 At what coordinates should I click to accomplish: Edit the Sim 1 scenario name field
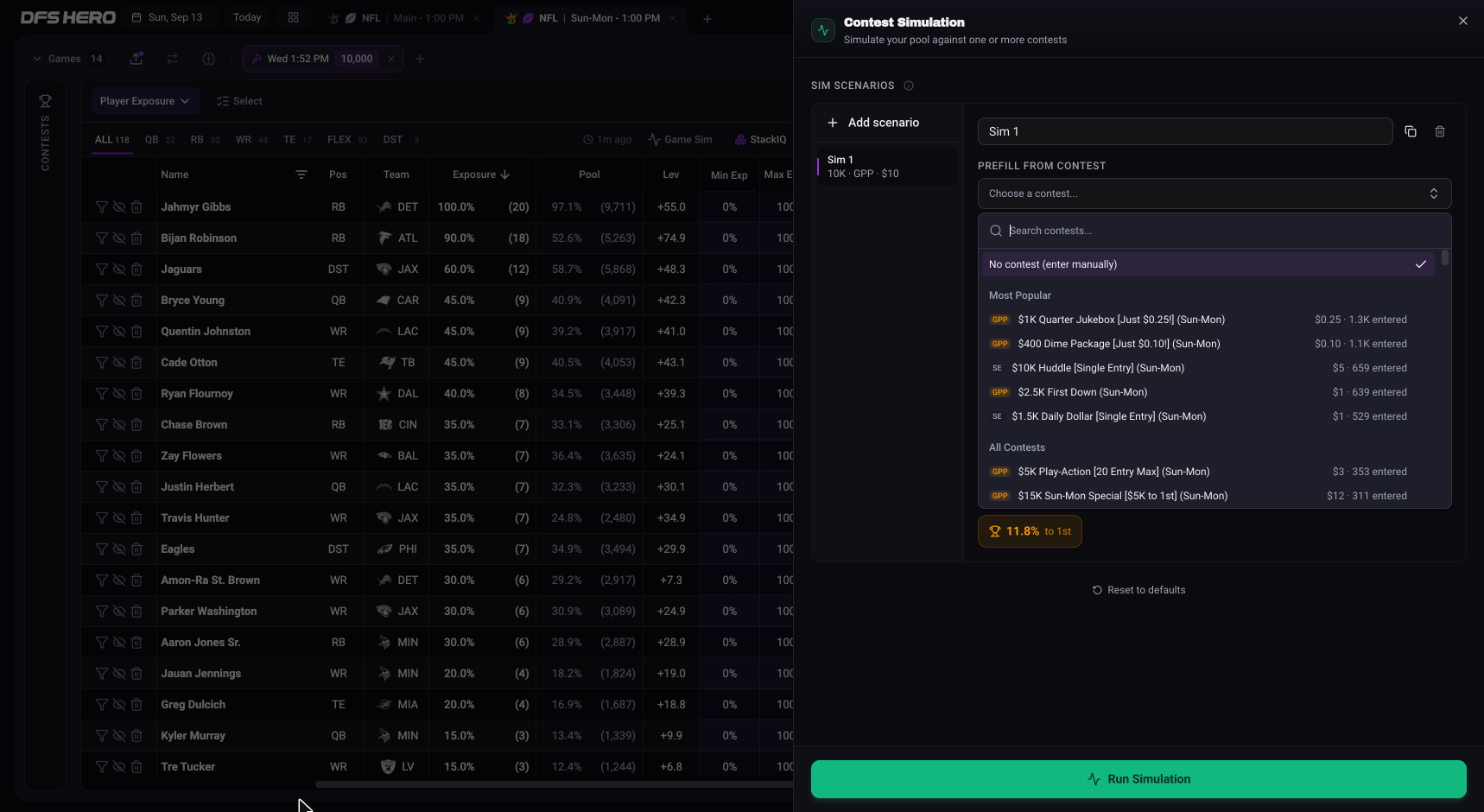tap(1185, 131)
